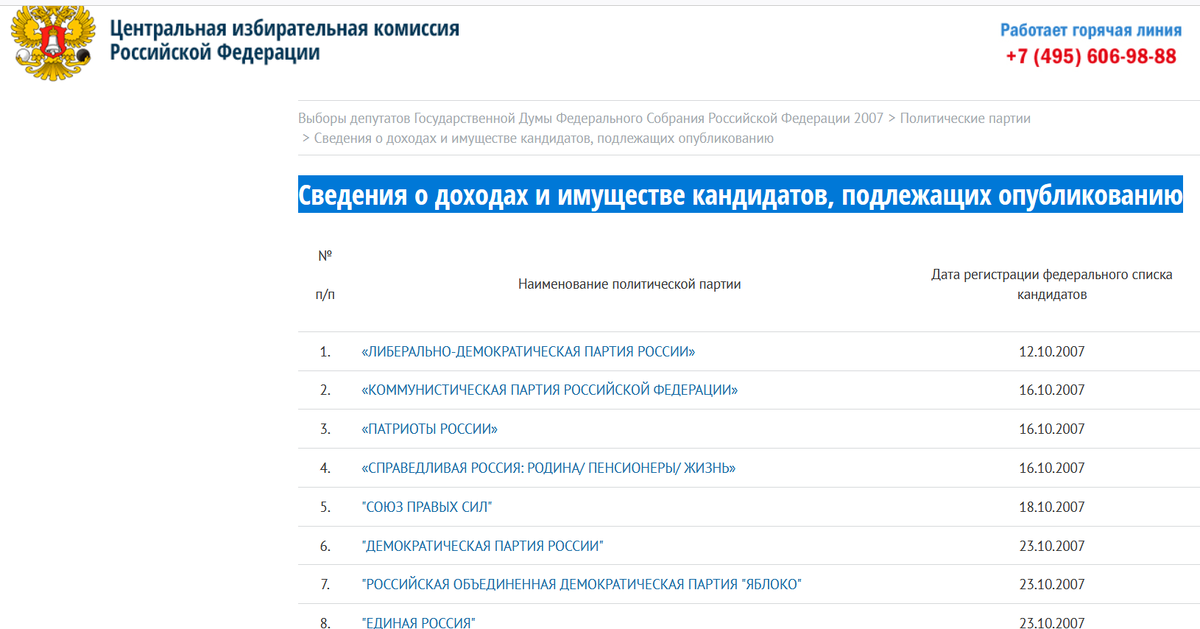Screen dimensions: 1200x629
Task: Click the Russian double-headed eagle emblem logo
Action: (x=53, y=43)
